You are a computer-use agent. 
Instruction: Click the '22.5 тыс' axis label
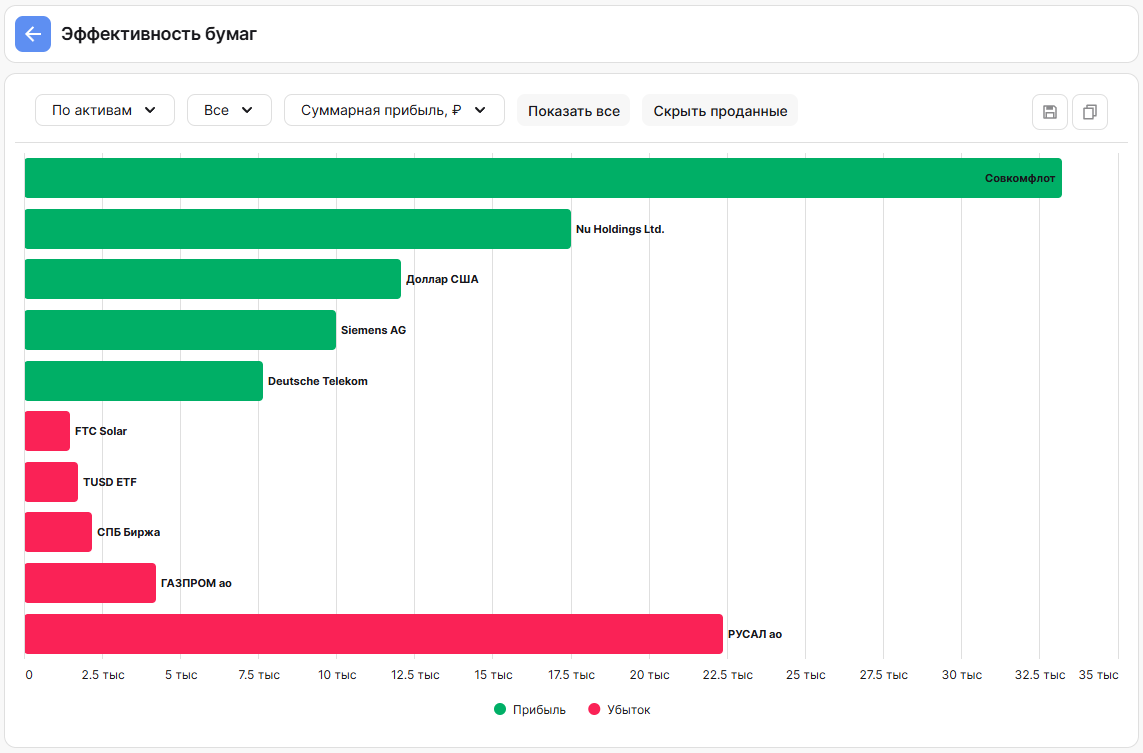click(x=727, y=675)
